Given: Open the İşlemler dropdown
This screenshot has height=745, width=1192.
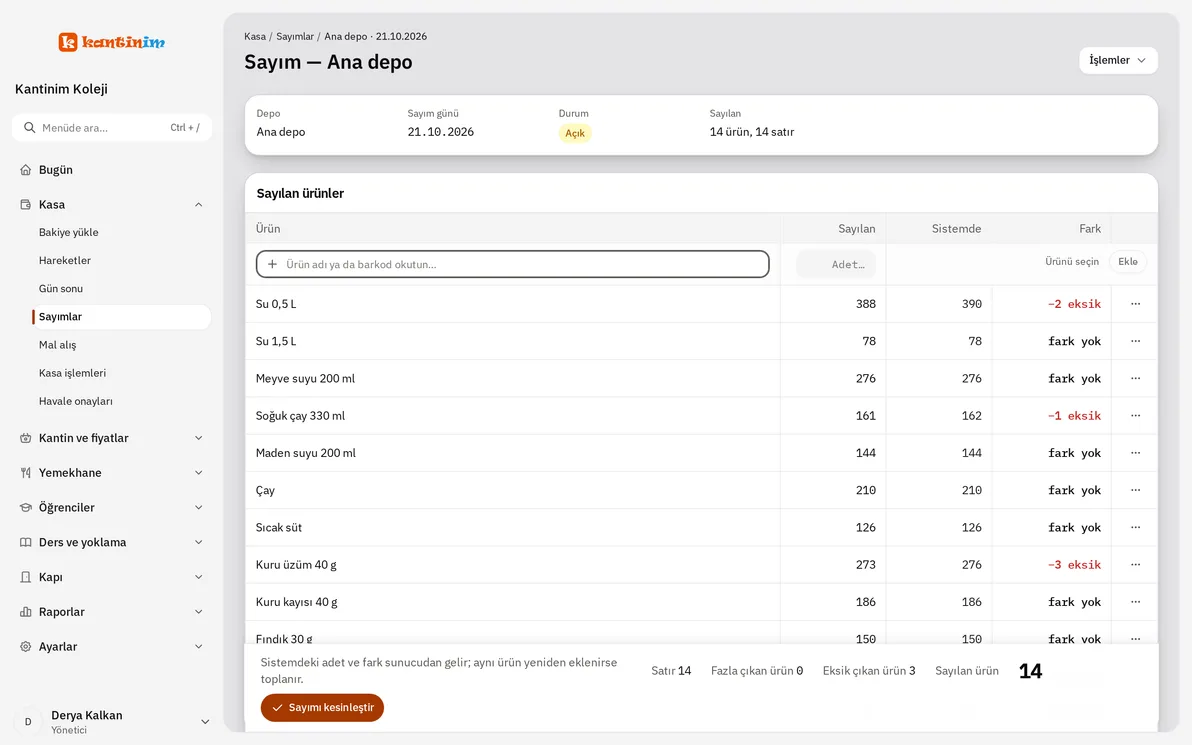Looking at the screenshot, I should click(x=1118, y=60).
